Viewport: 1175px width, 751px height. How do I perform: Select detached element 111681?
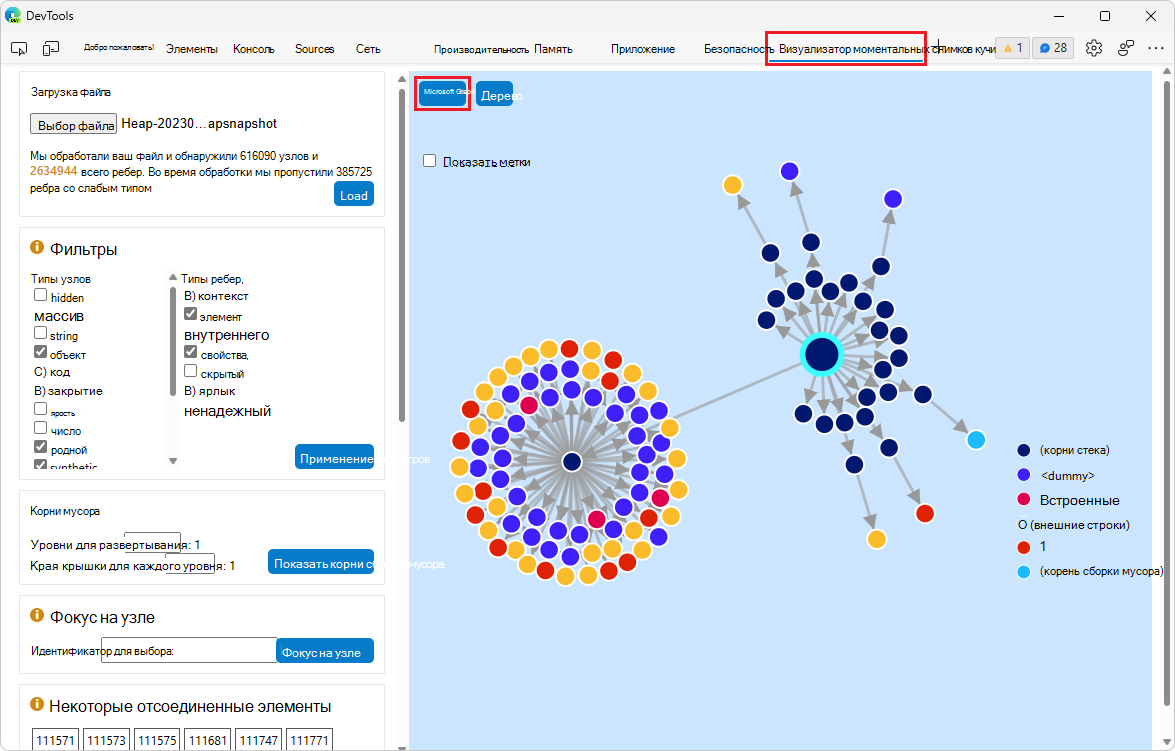point(208,740)
